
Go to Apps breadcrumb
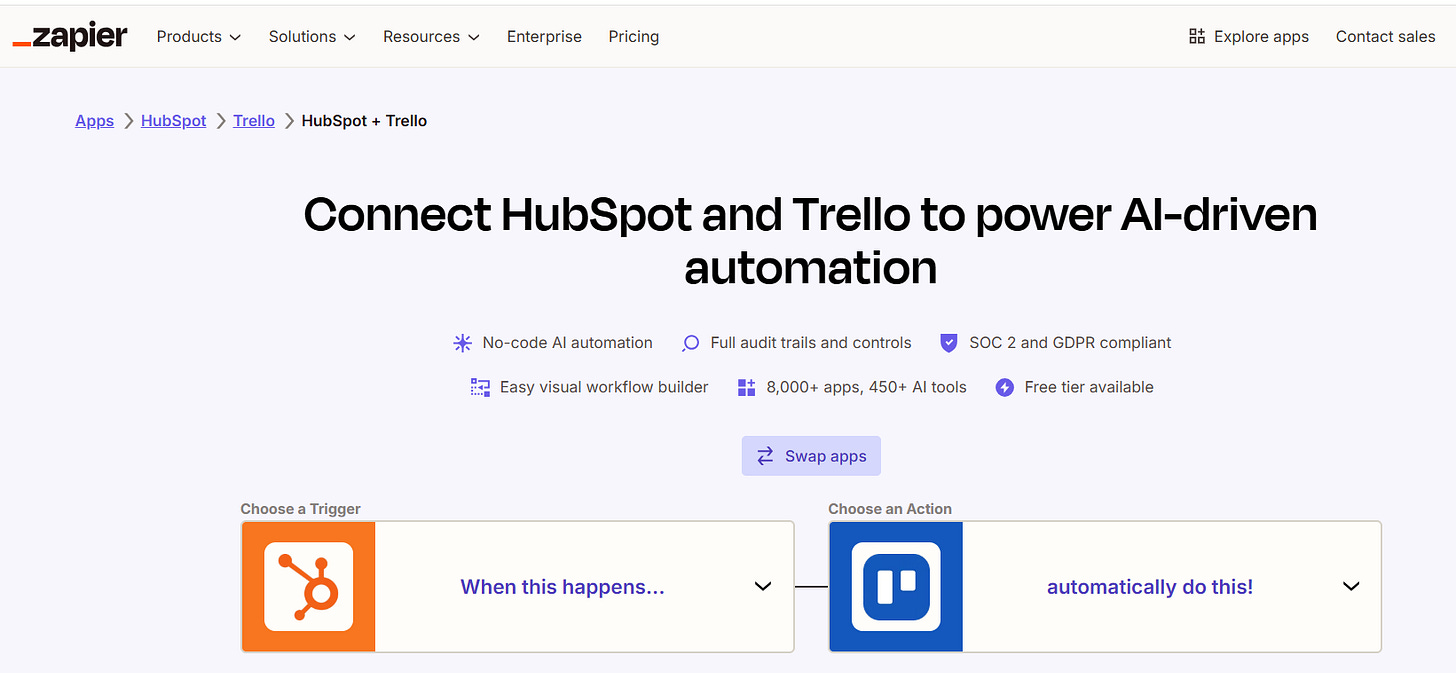tap(95, 121)
